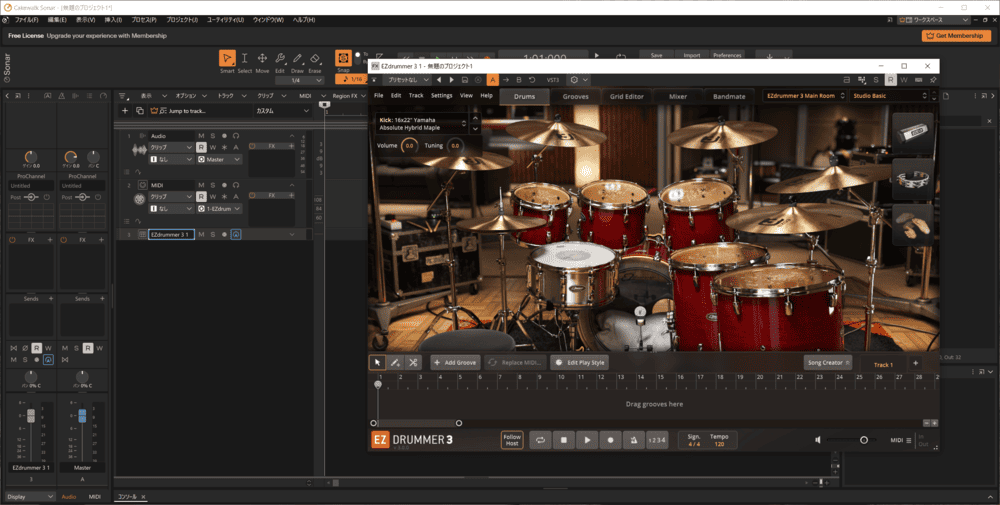This screenshot has height=505, width=1000.
Task: Toggle Follow Host in EZdrummer
Action: click(x=512, y=440)
